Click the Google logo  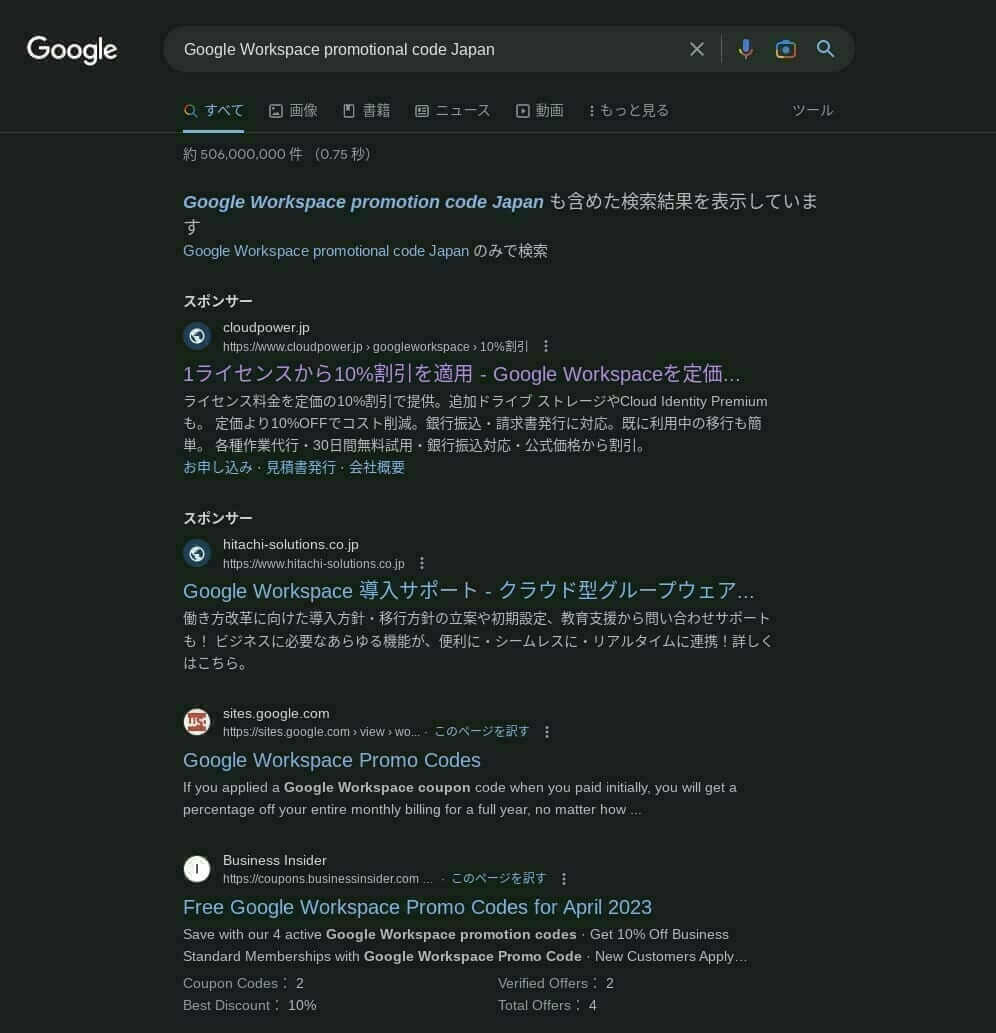point(72,49)
